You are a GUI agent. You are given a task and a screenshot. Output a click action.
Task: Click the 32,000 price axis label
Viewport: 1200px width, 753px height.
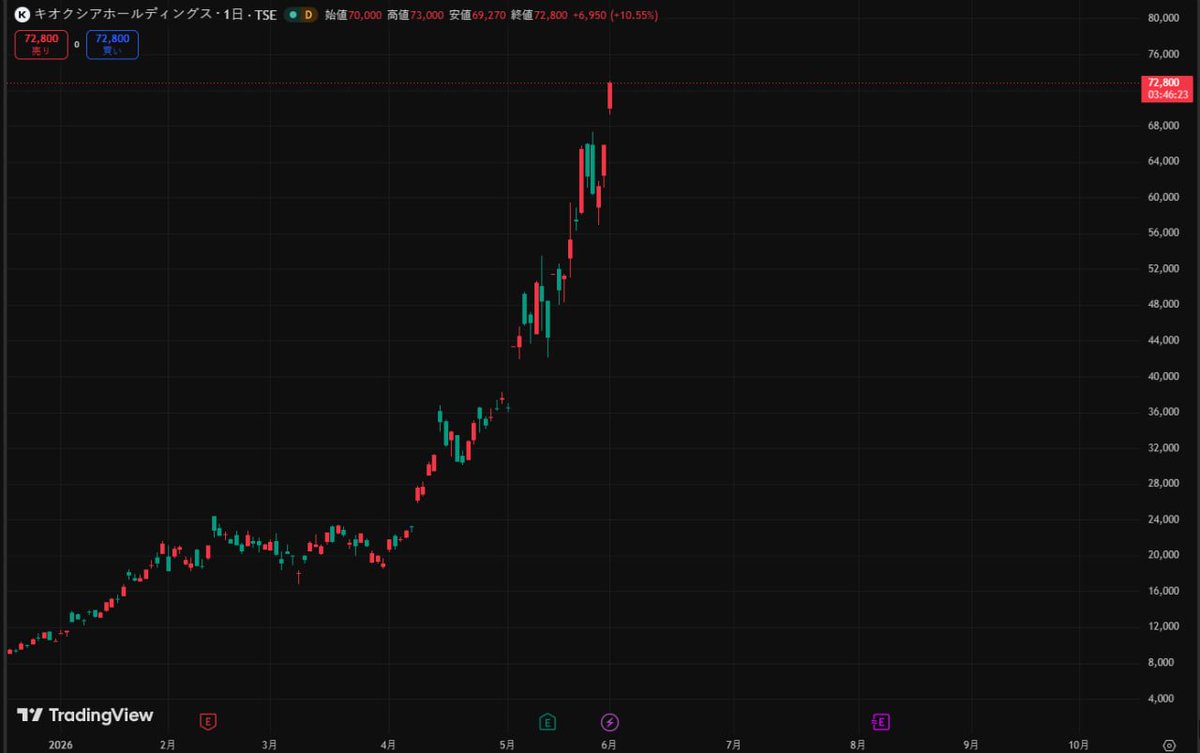click(1166, 448)
